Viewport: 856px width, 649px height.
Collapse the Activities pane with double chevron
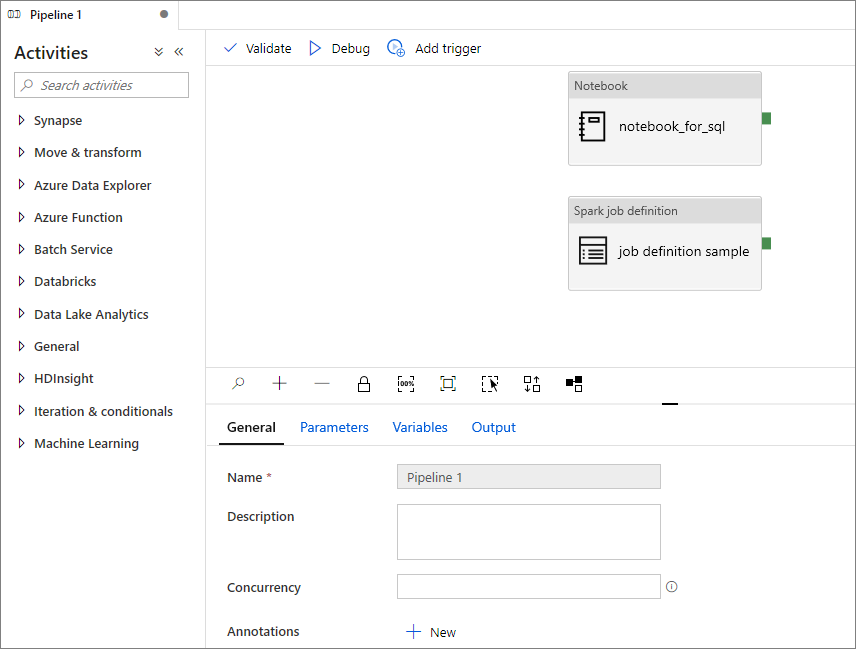pos(179,52)
